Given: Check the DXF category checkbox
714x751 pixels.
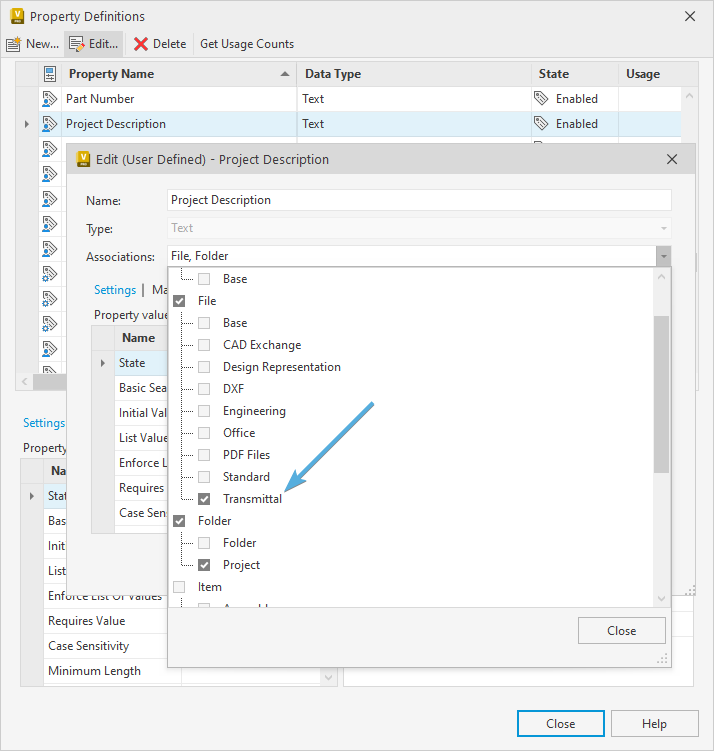Looking at the screenshot, I should click(x=204, y=389).
